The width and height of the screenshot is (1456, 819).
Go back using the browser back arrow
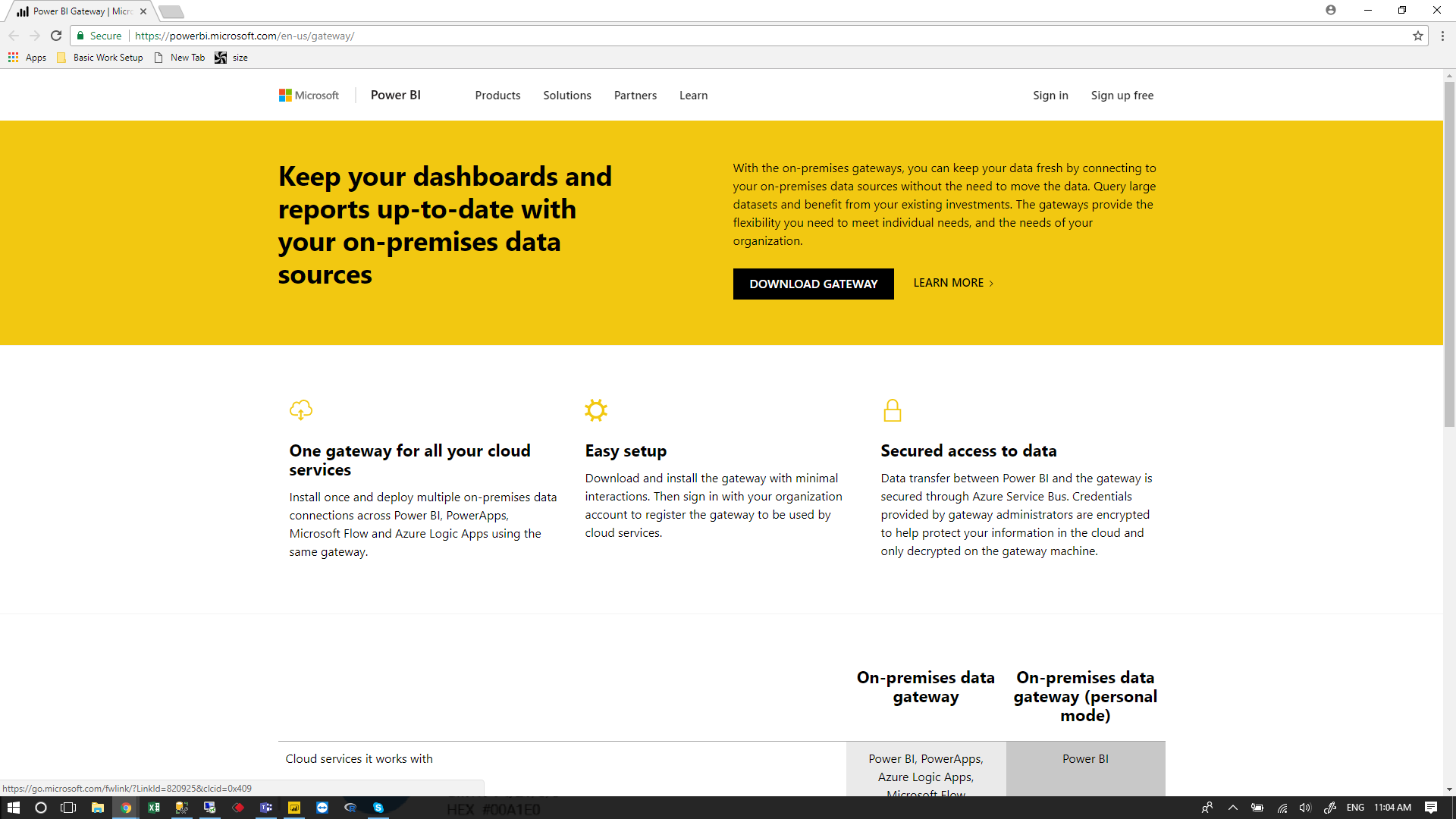pos(14,36)
